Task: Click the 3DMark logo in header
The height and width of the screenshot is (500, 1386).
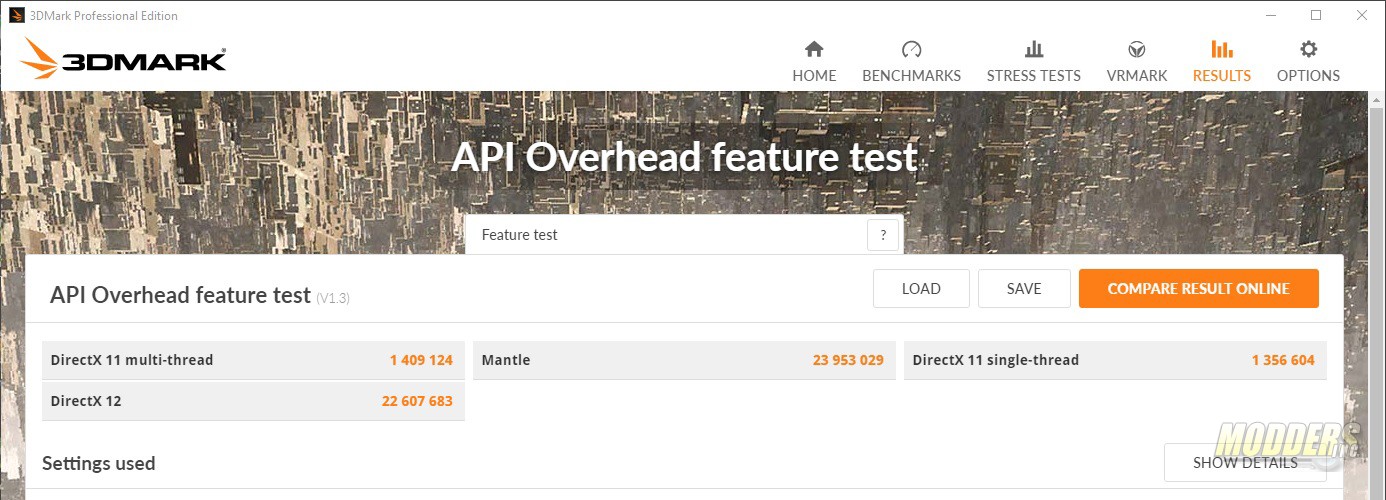Action: click(126, 60)
